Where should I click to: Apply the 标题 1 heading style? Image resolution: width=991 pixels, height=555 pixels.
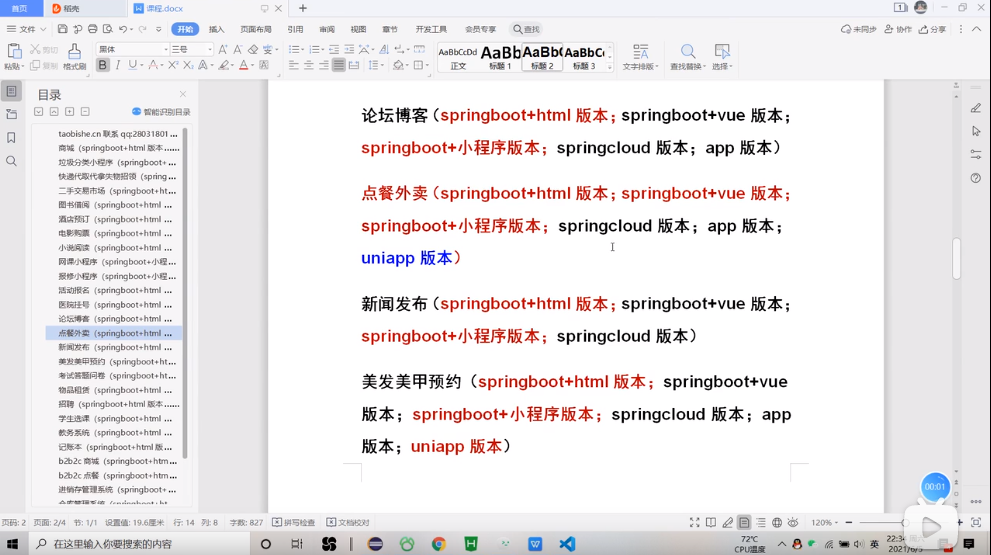click(x=500, y=57)
